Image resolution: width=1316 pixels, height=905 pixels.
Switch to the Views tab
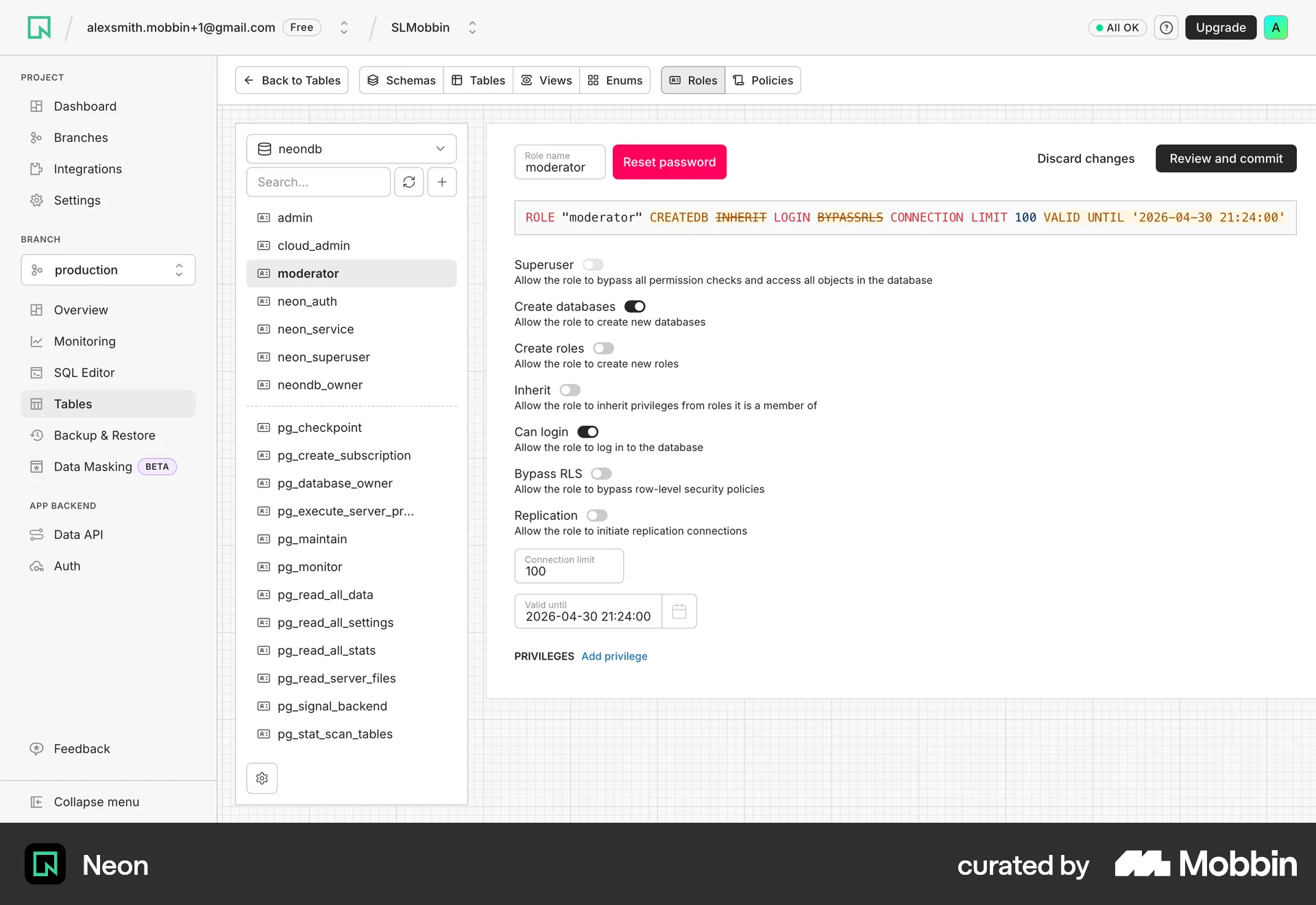pos(546,80)
